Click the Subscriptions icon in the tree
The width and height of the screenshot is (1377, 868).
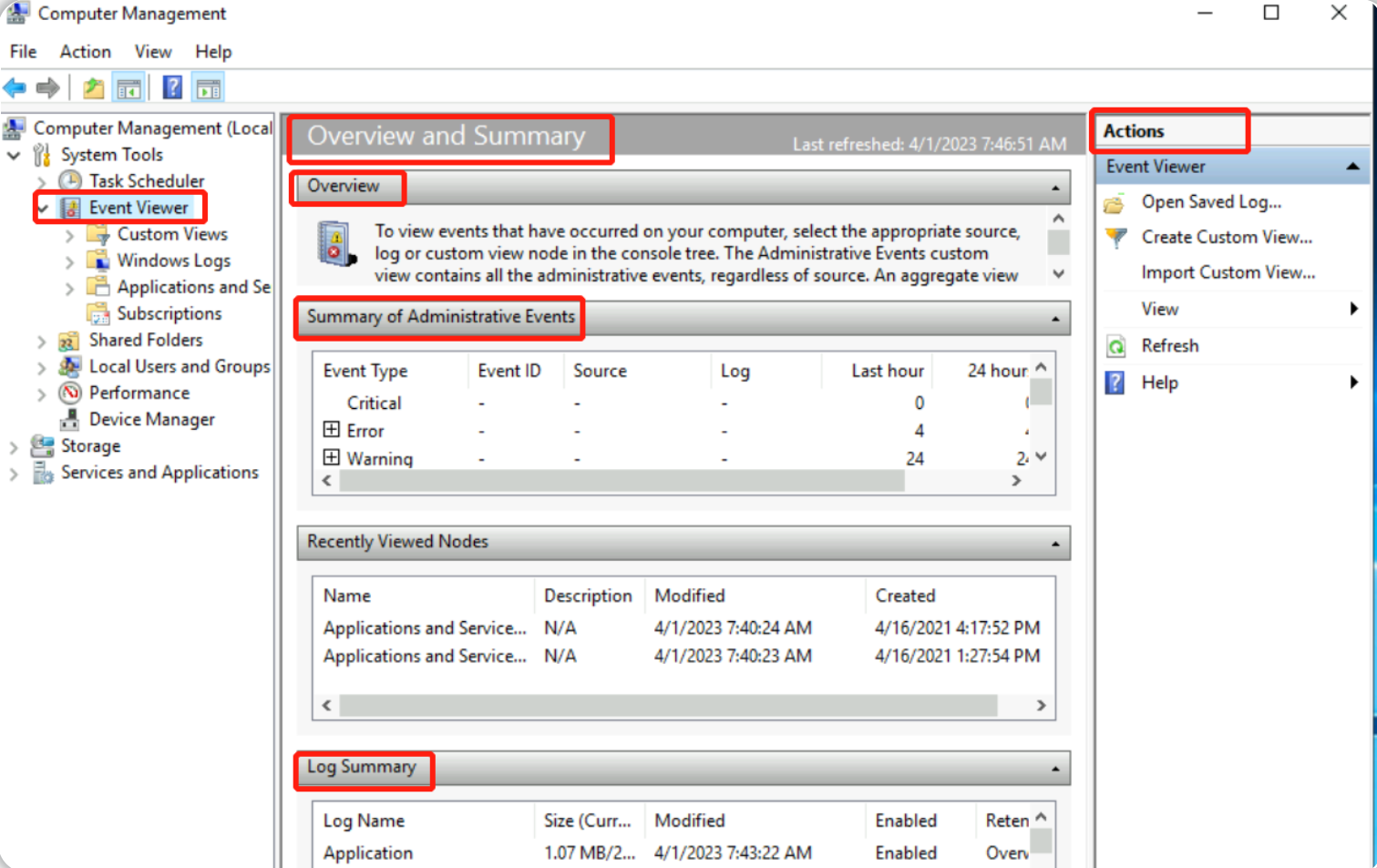[98, 313]
